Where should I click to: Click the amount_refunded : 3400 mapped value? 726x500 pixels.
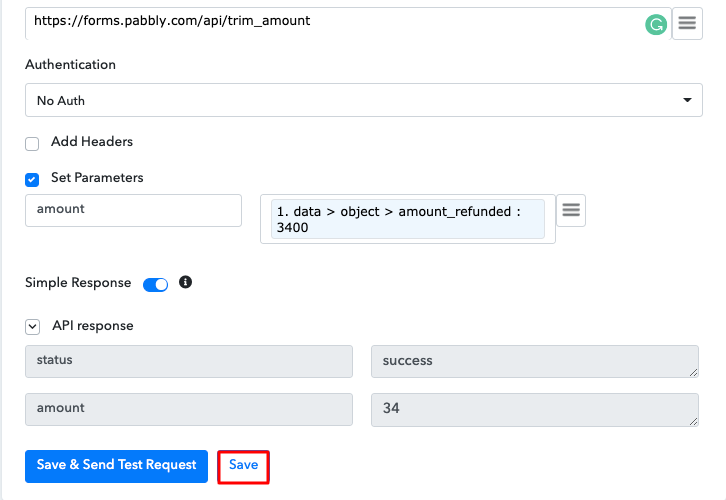(x=407, y=219)
